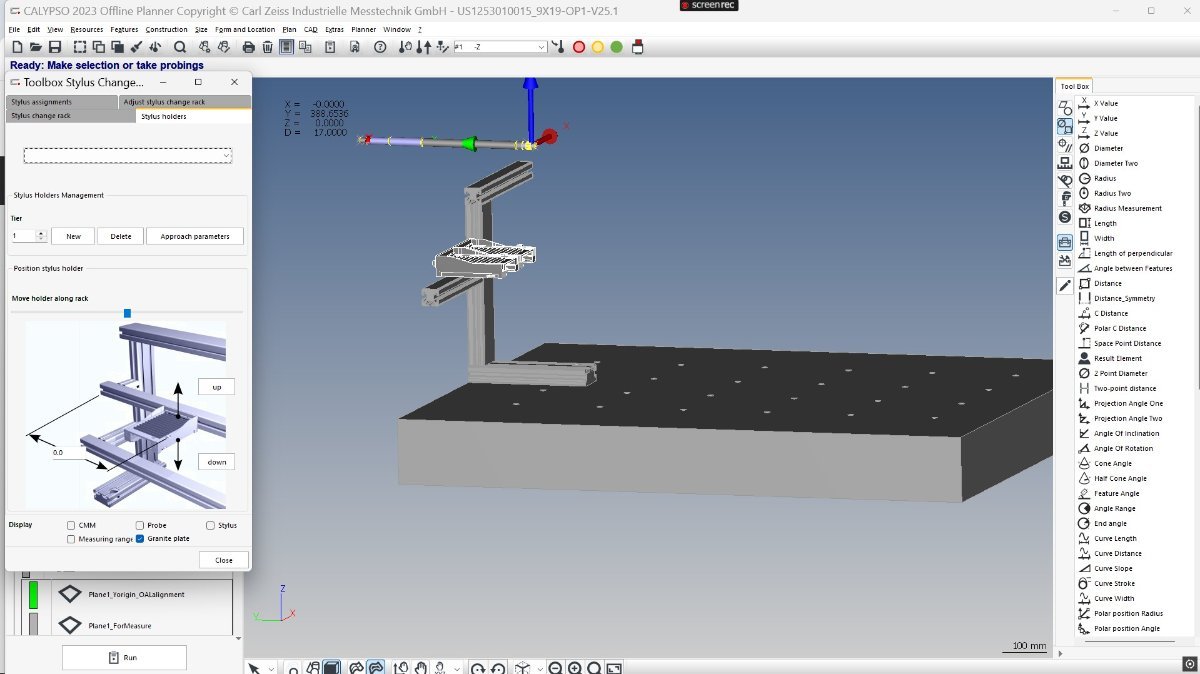Expand dropdown arrow beside pointer tool at bottom
Screen dimensions: 1200x674
click(273, 667)
